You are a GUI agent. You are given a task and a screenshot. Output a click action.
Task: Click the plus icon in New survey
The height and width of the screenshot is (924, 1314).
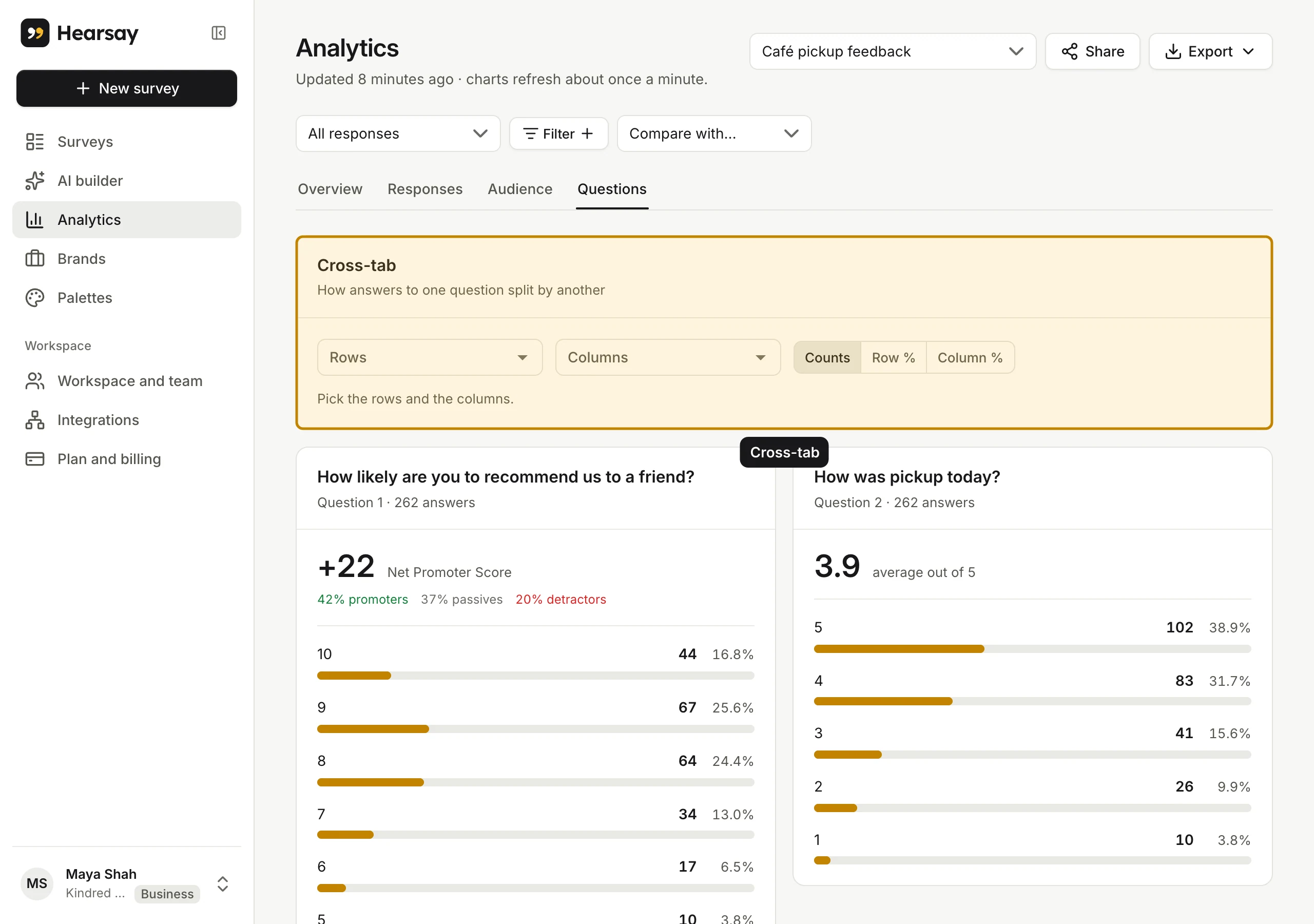tap(83, 88)
